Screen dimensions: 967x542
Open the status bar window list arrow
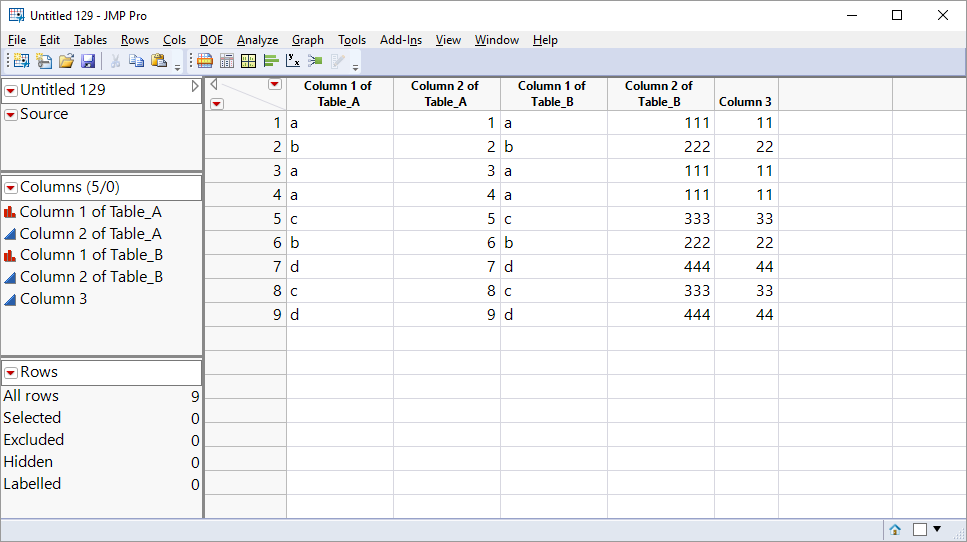[x=937, y=529]
